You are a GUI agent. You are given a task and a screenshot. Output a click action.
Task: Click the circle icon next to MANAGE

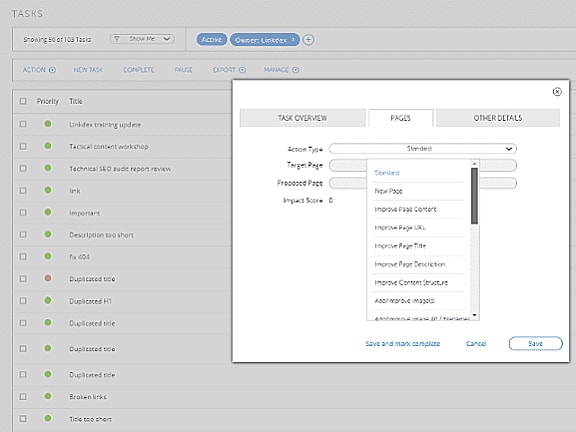[295, 70]
